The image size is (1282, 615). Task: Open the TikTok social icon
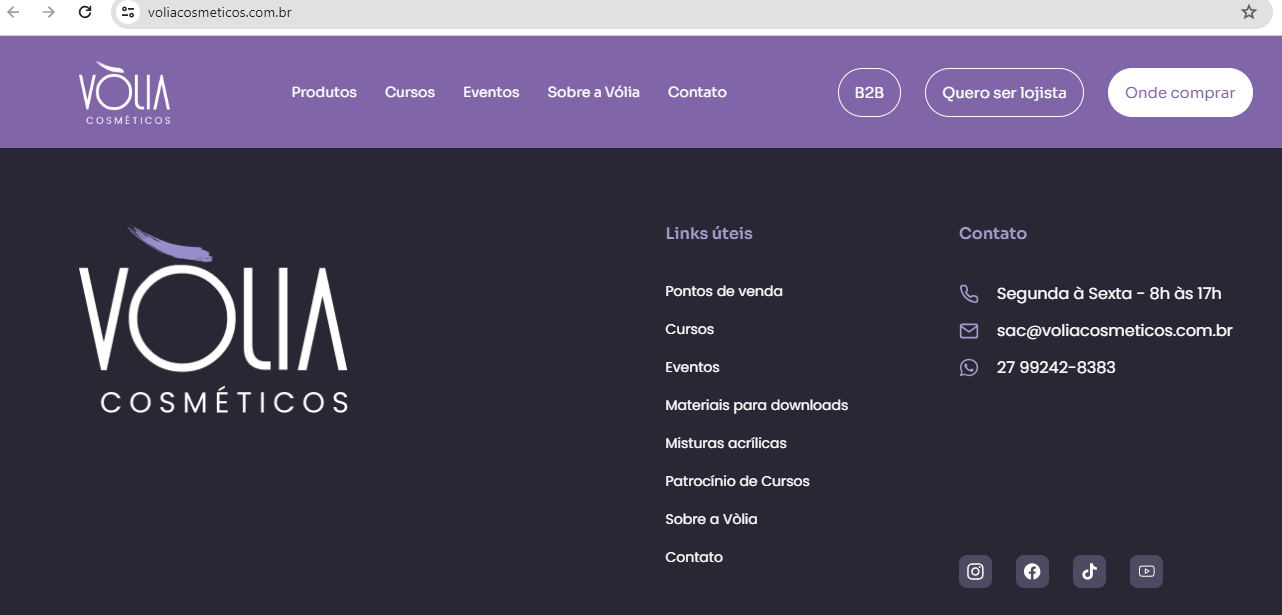click(x=1089, y=572)
